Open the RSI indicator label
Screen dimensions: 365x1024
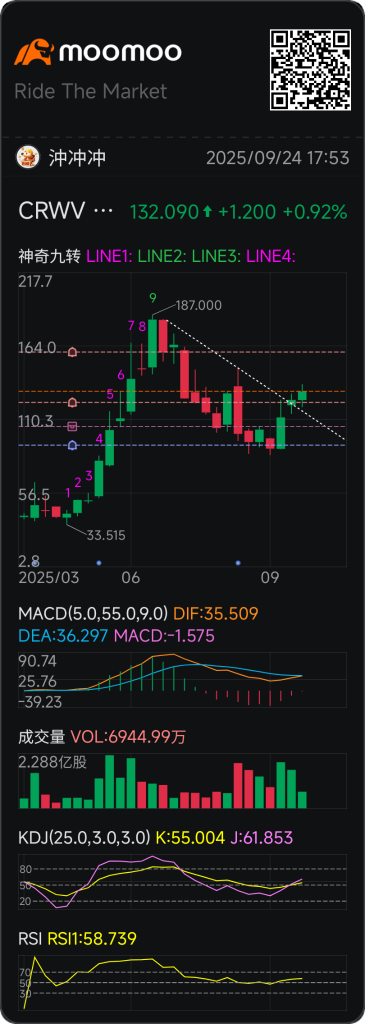(29, 939)
